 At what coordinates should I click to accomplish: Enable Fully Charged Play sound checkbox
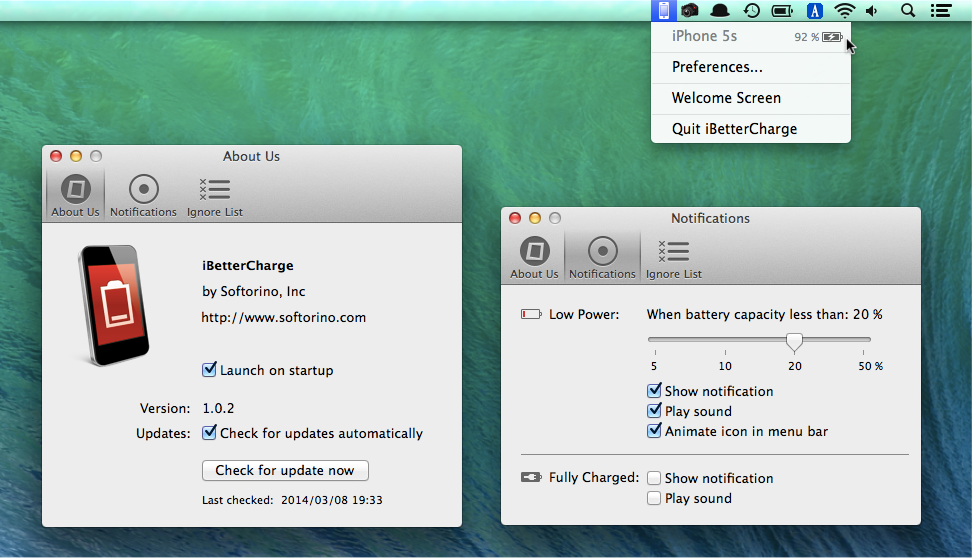coord(654,498)
